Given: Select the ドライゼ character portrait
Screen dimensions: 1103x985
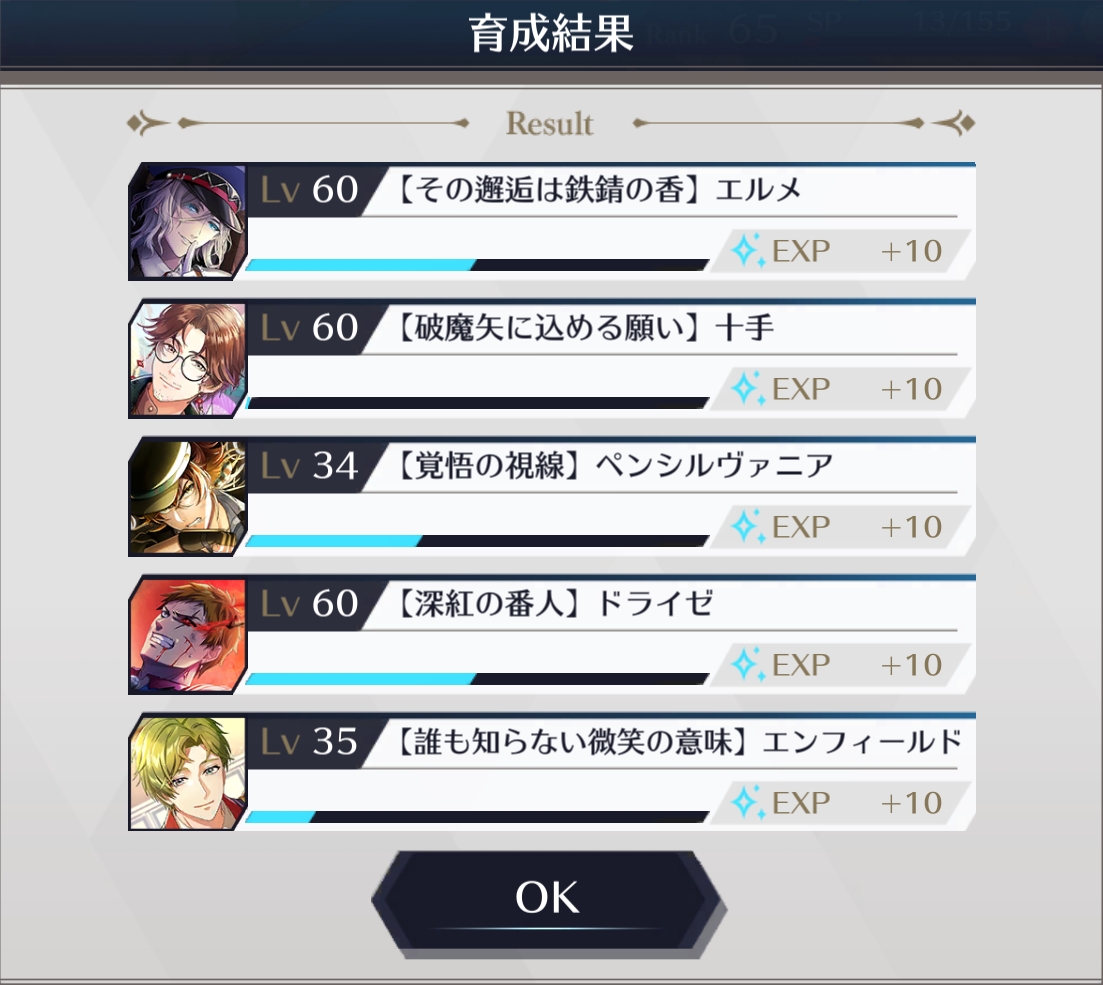Looking at the screenshot, I should click(x=188, y=635).
